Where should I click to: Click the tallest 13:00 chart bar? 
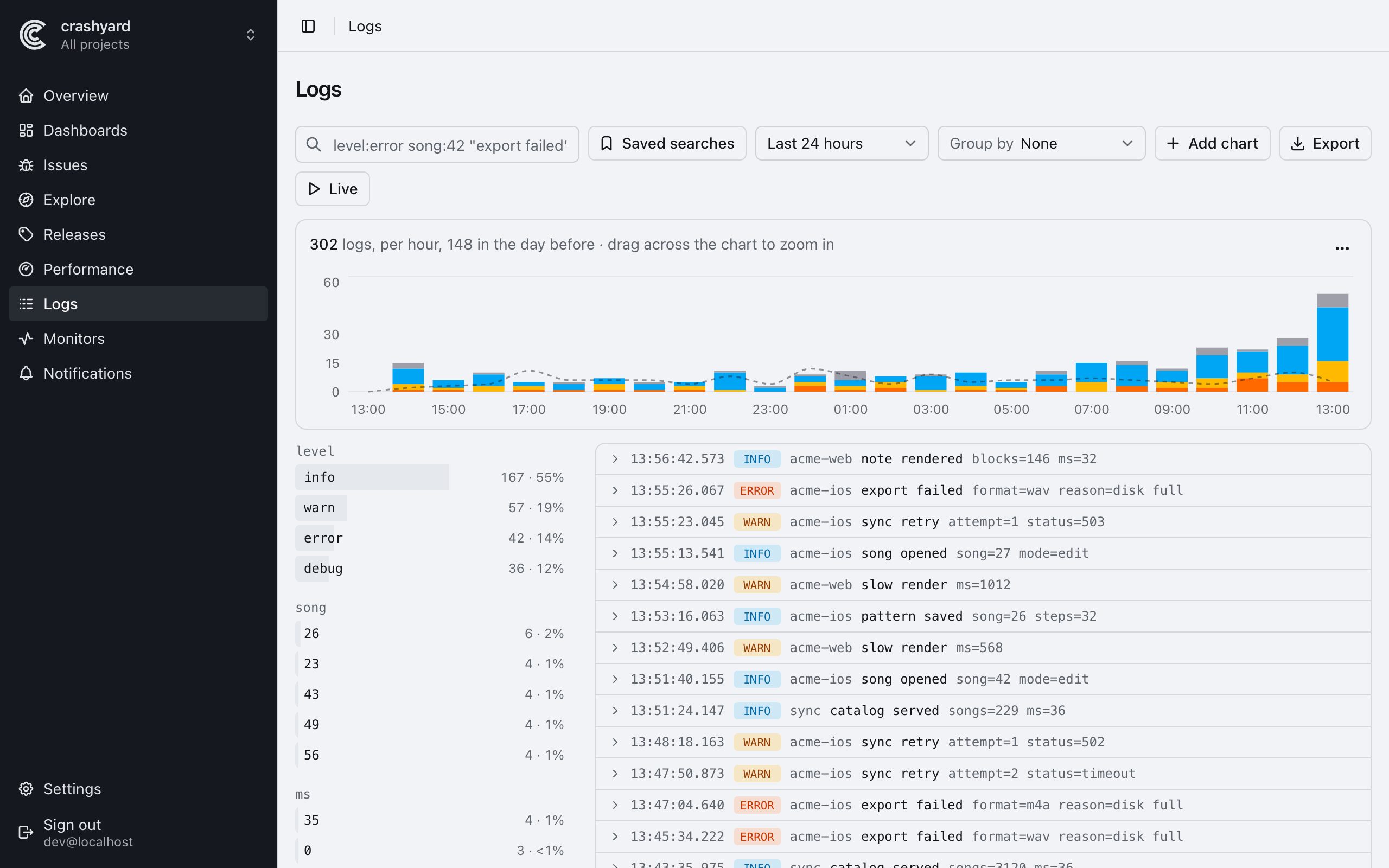point(1332,343)
